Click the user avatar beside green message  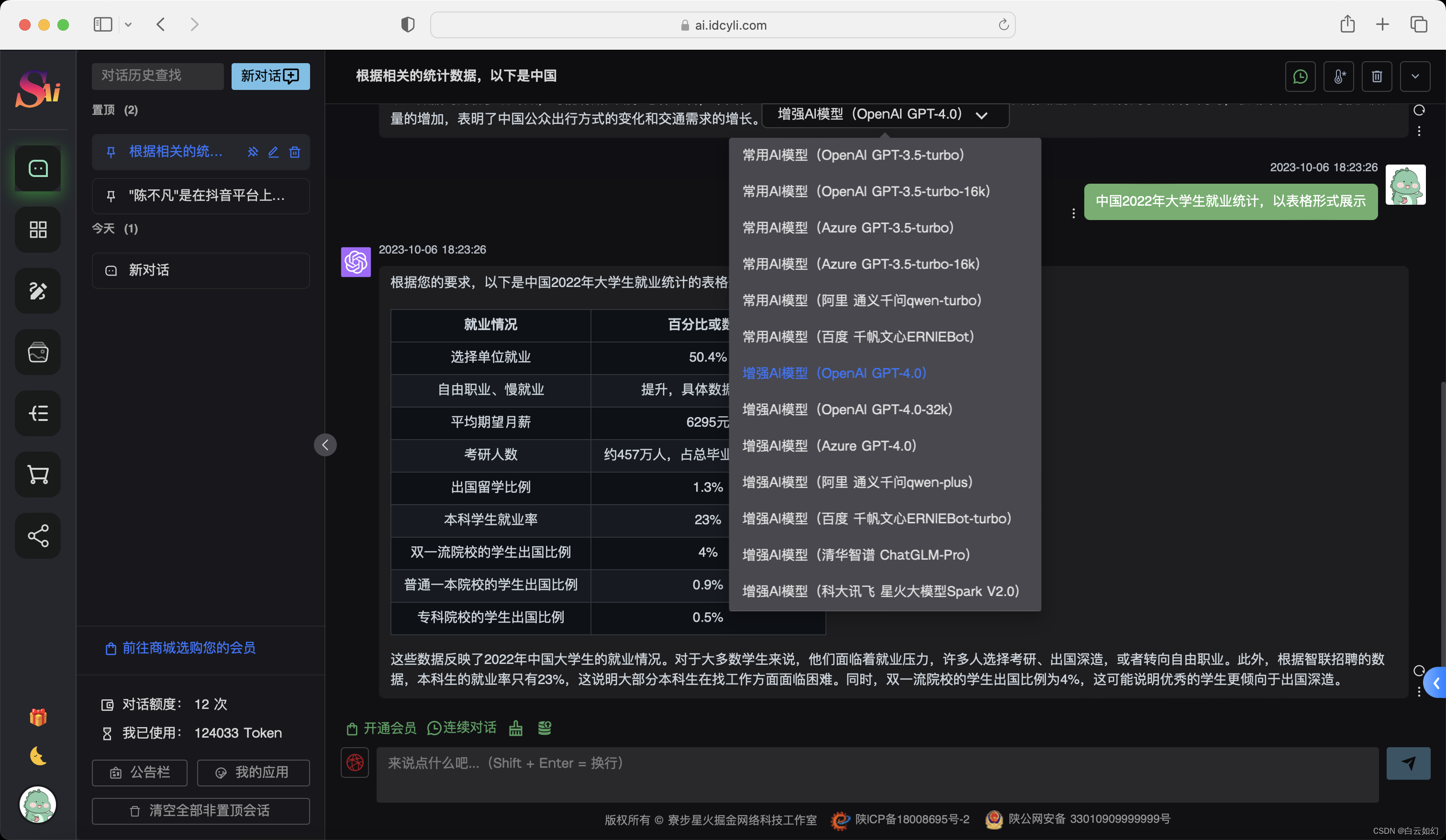coord(1405,185)
